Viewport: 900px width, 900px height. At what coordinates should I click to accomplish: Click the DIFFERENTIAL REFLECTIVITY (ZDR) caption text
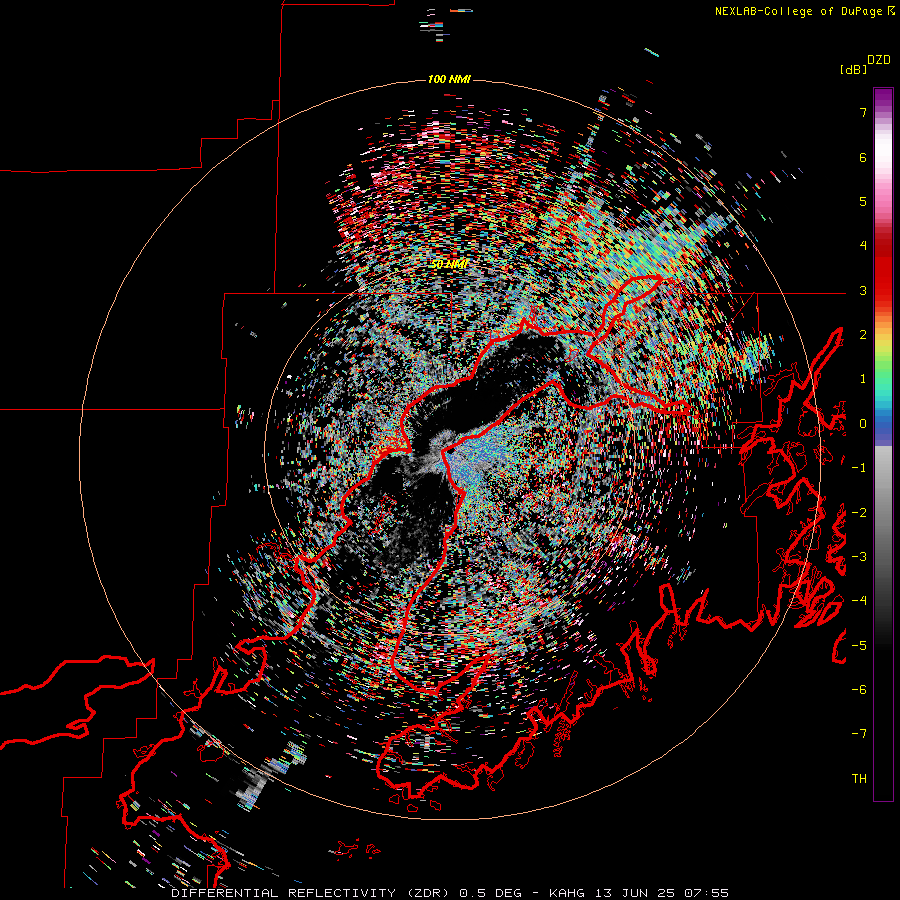click(312, 893)
